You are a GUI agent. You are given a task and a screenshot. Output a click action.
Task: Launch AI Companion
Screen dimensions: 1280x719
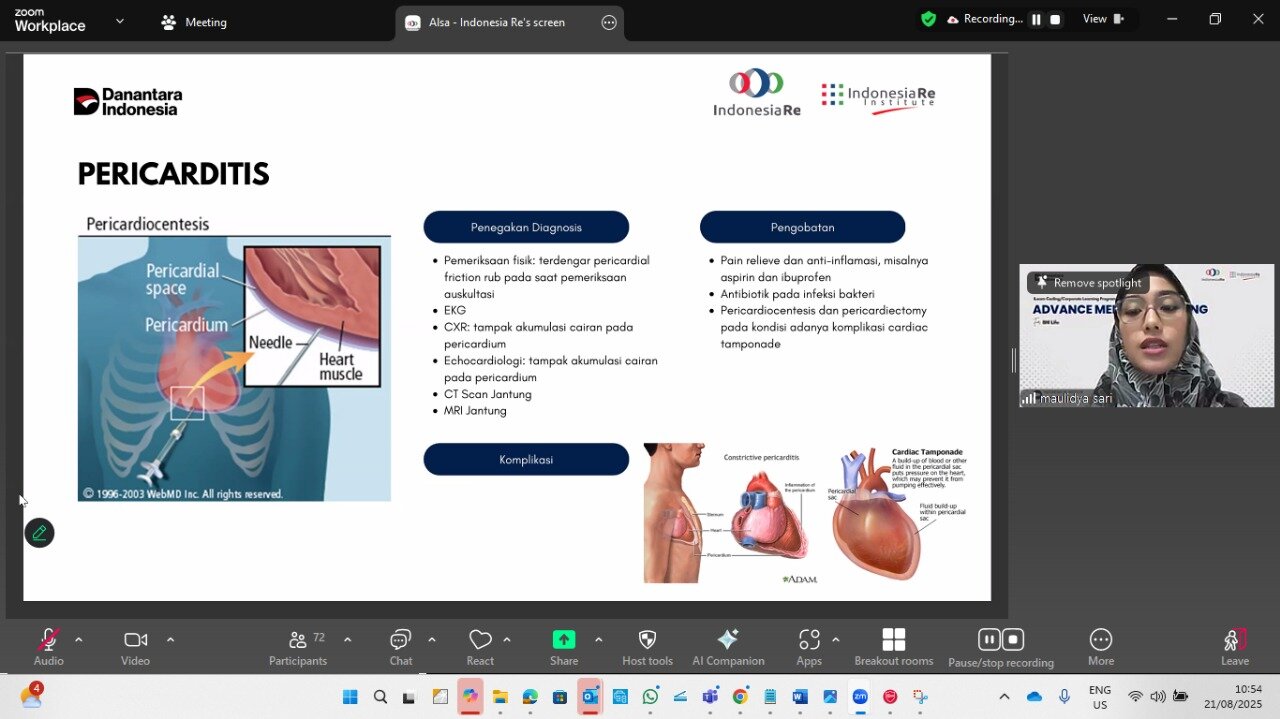[x=728, y=640]
